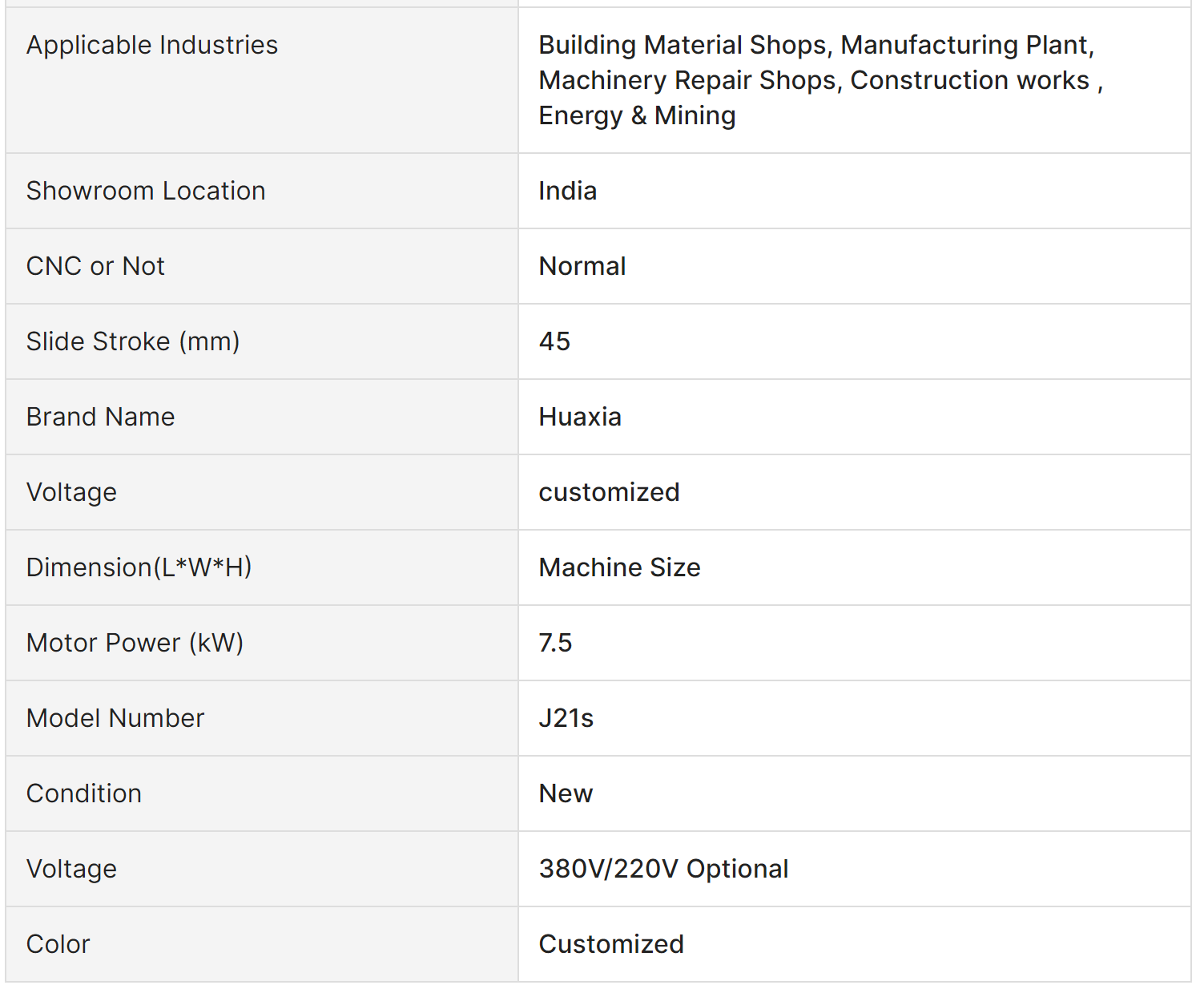
Task: Select the motor power value 7.5
Action: coord(555,643)
